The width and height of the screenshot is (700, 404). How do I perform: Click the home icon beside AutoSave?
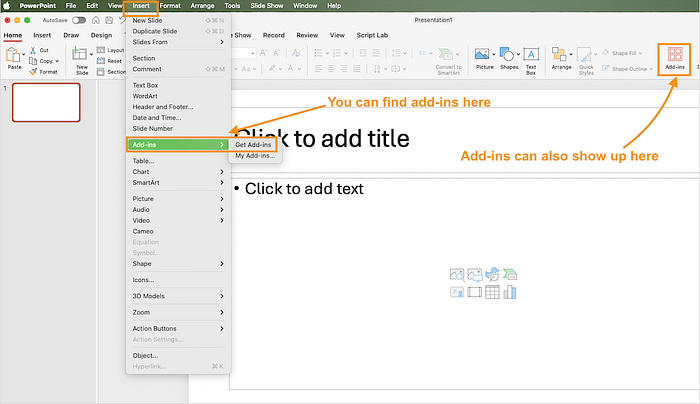96,20
